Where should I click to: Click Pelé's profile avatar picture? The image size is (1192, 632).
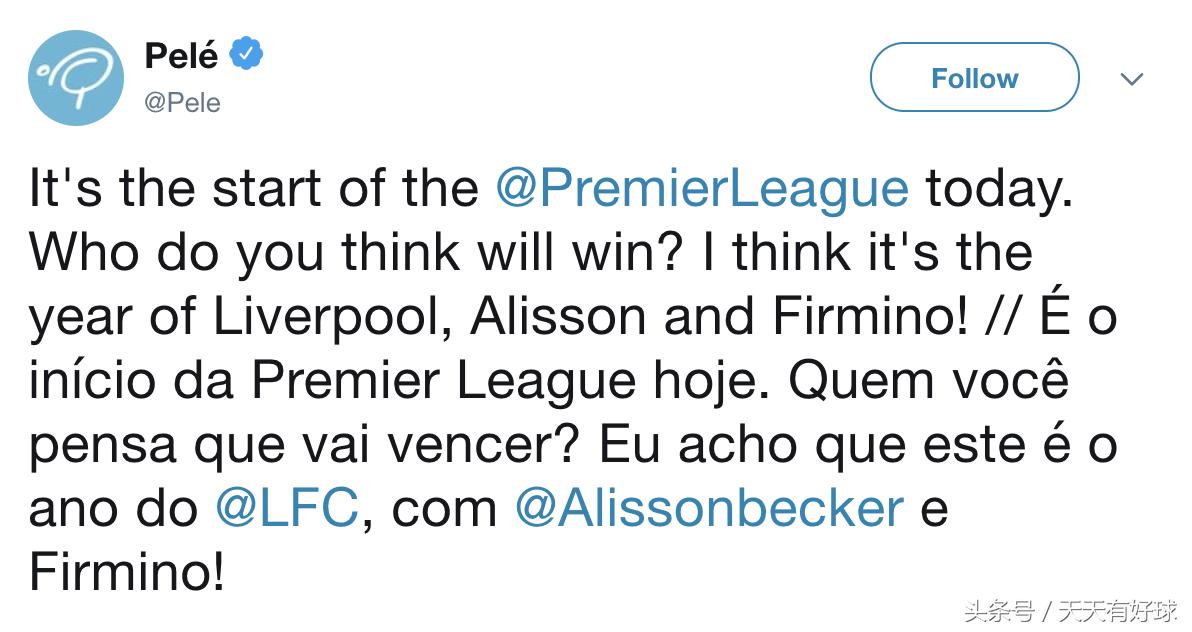76,78
